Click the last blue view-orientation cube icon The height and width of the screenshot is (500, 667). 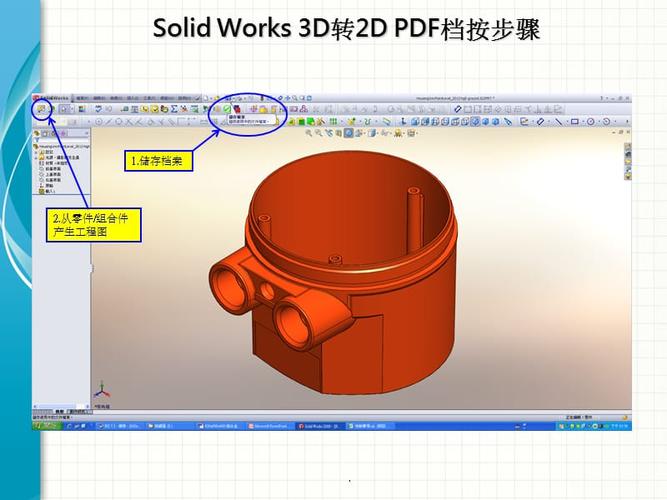[x=496, y=121]
